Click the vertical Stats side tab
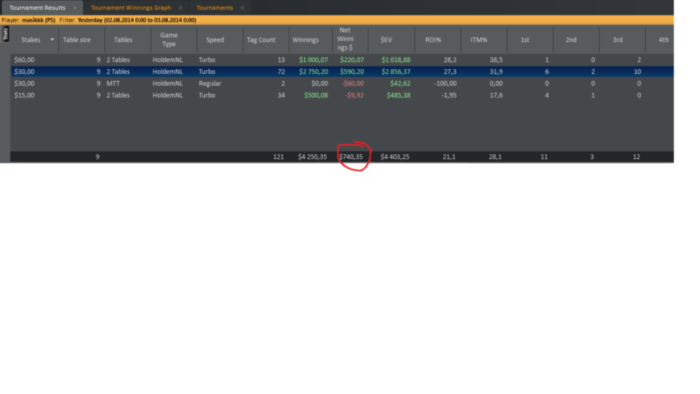Image resolution: width=700 pixels, height=394 pixels. click(5, 34)
